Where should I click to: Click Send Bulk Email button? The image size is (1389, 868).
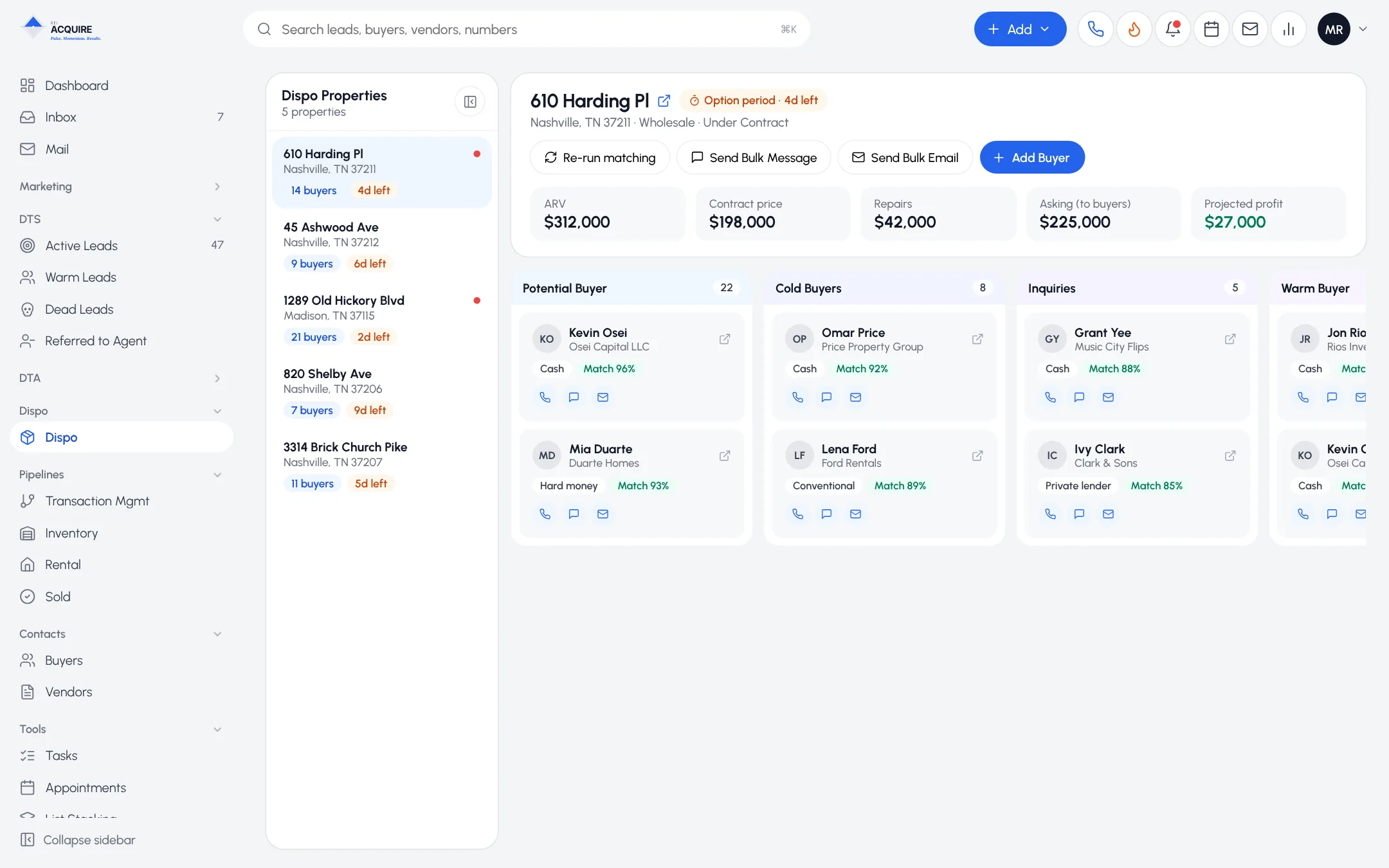905,158
